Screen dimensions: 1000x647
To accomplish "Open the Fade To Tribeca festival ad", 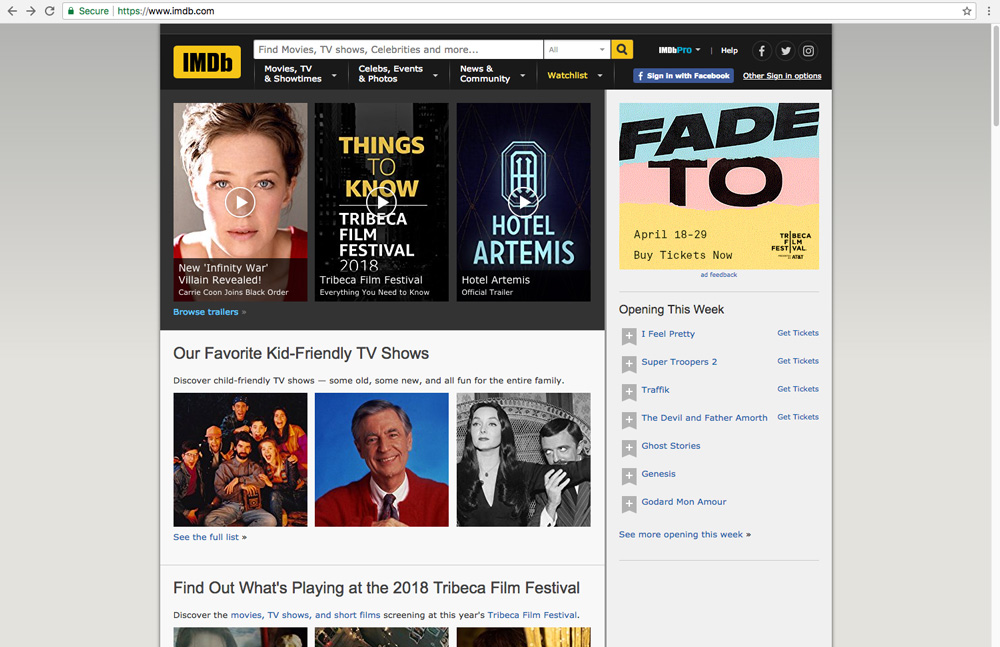I will [719, 186].
